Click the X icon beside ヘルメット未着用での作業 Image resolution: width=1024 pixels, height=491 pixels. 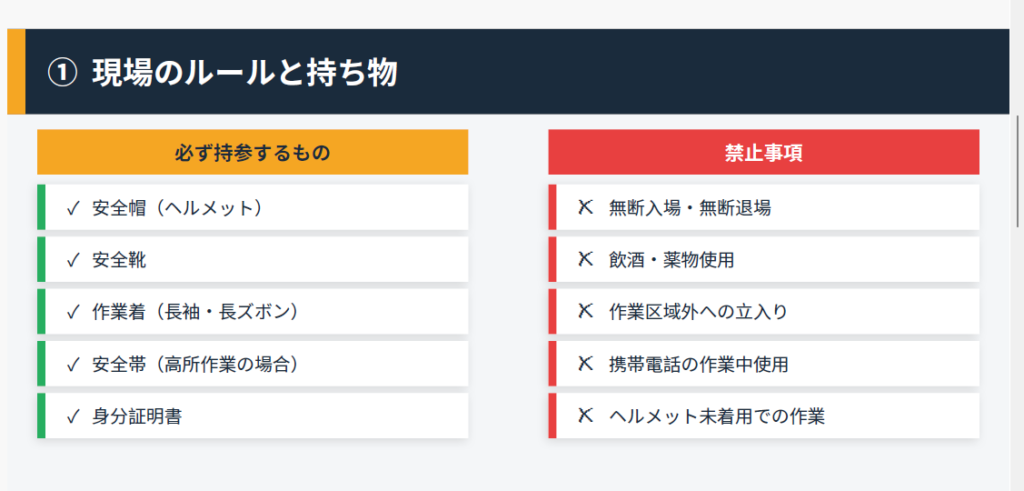click(x=586, y=416)
